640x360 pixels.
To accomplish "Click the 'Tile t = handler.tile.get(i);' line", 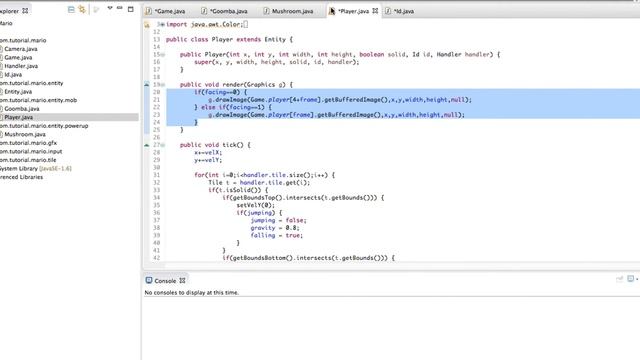I will point(259,183).
